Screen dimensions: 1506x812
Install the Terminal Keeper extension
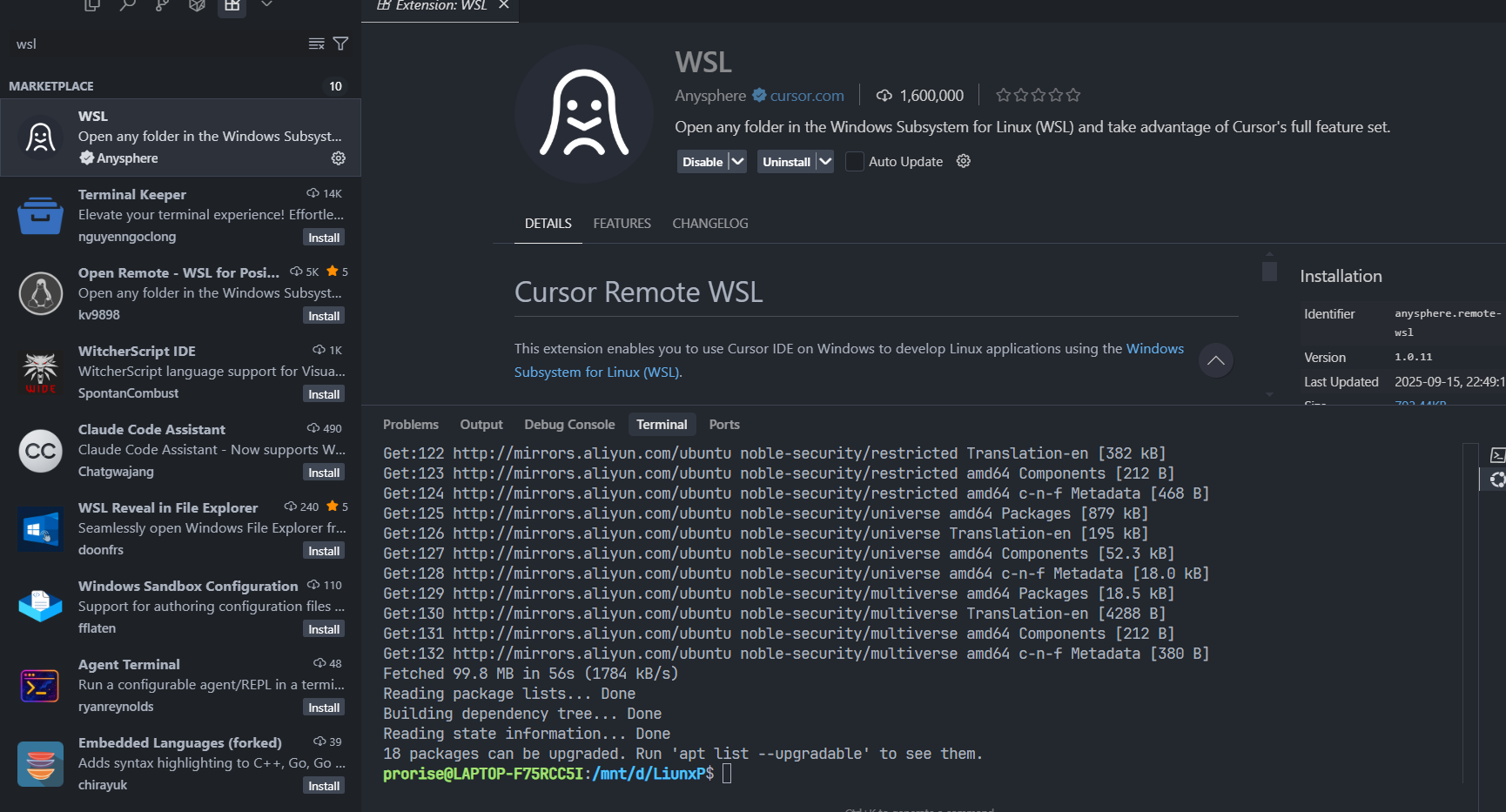coord(324,238)
